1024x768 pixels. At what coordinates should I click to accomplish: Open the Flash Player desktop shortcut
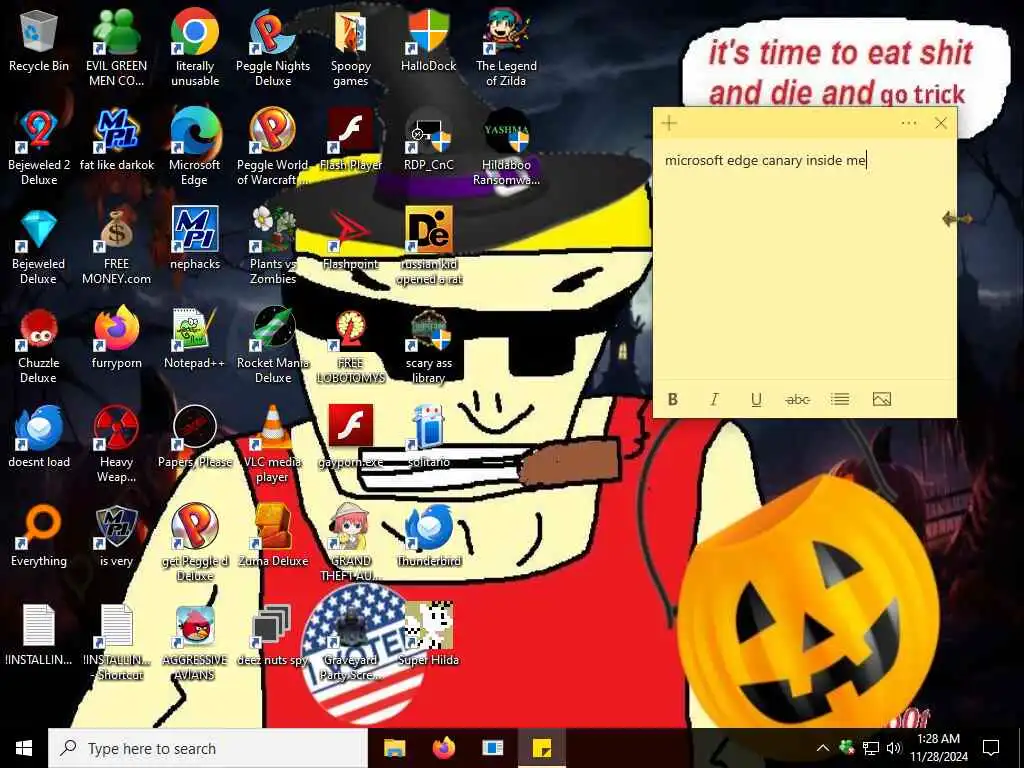pyautogui.click(x=351, y=140)
